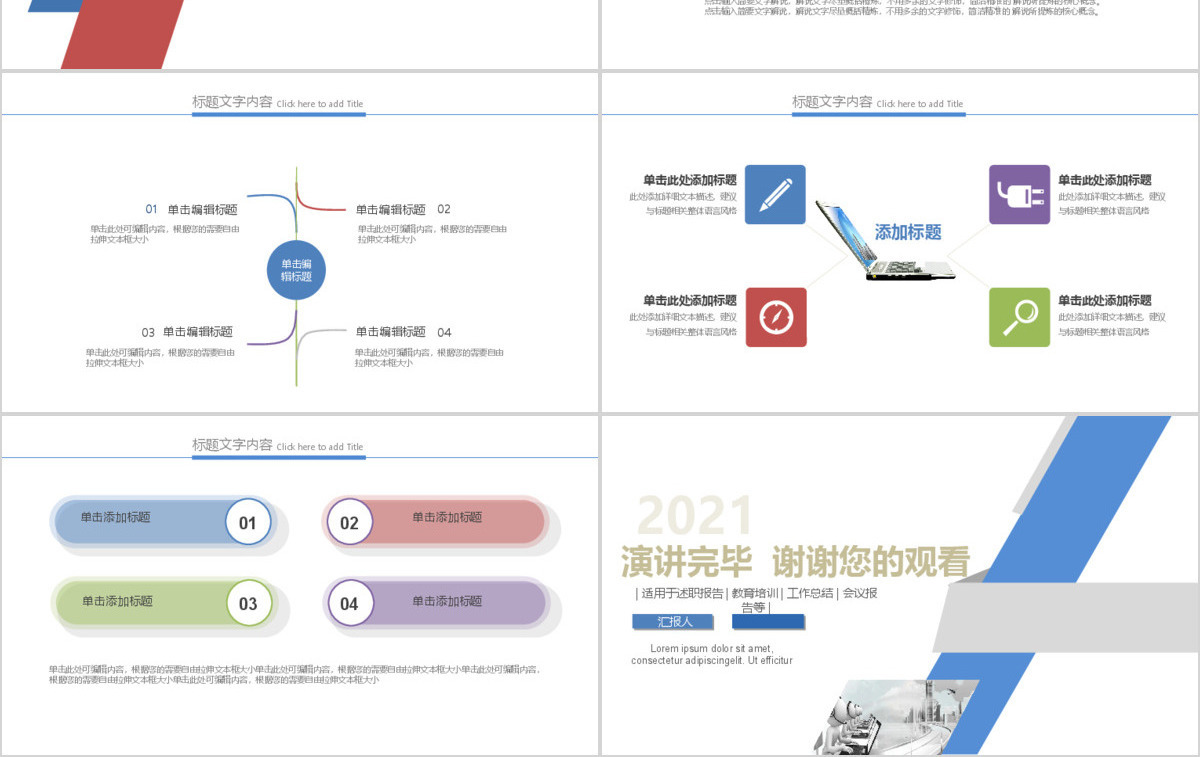
Task: Click number circle 03 on green pill
Action: click(248, 603)
